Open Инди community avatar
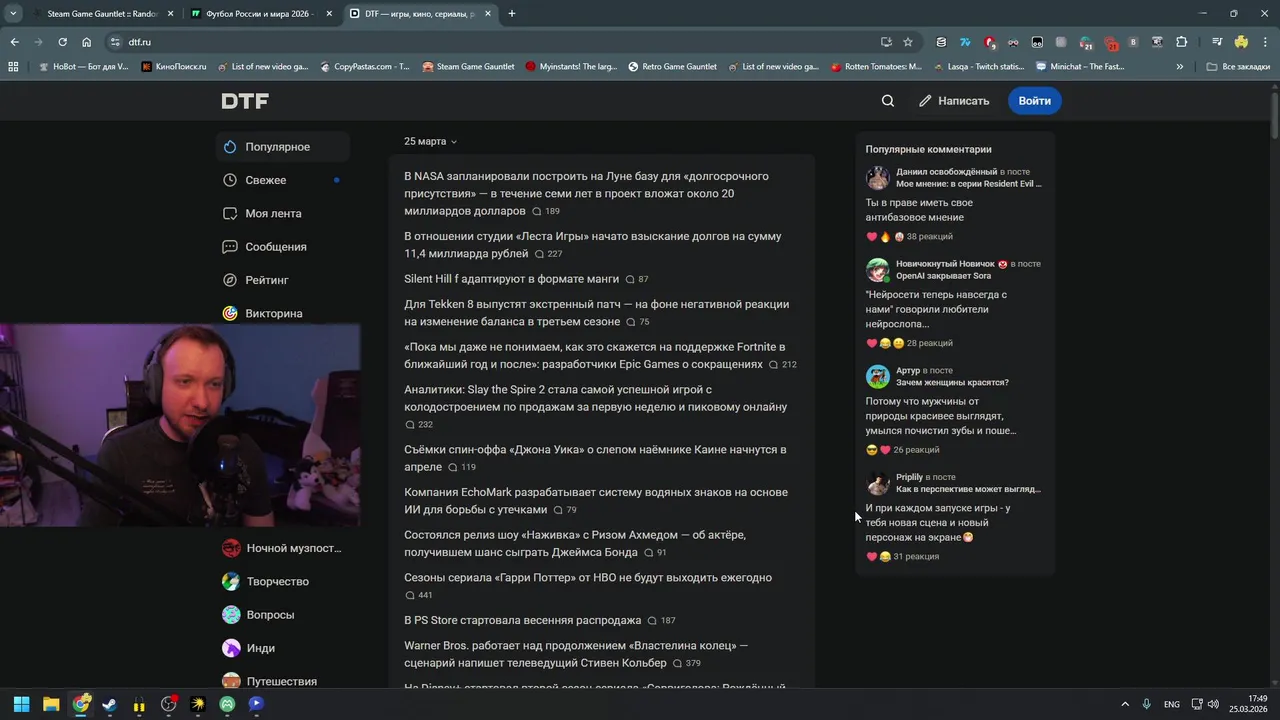Screen dimensions: 1280x720 (231, 648)
